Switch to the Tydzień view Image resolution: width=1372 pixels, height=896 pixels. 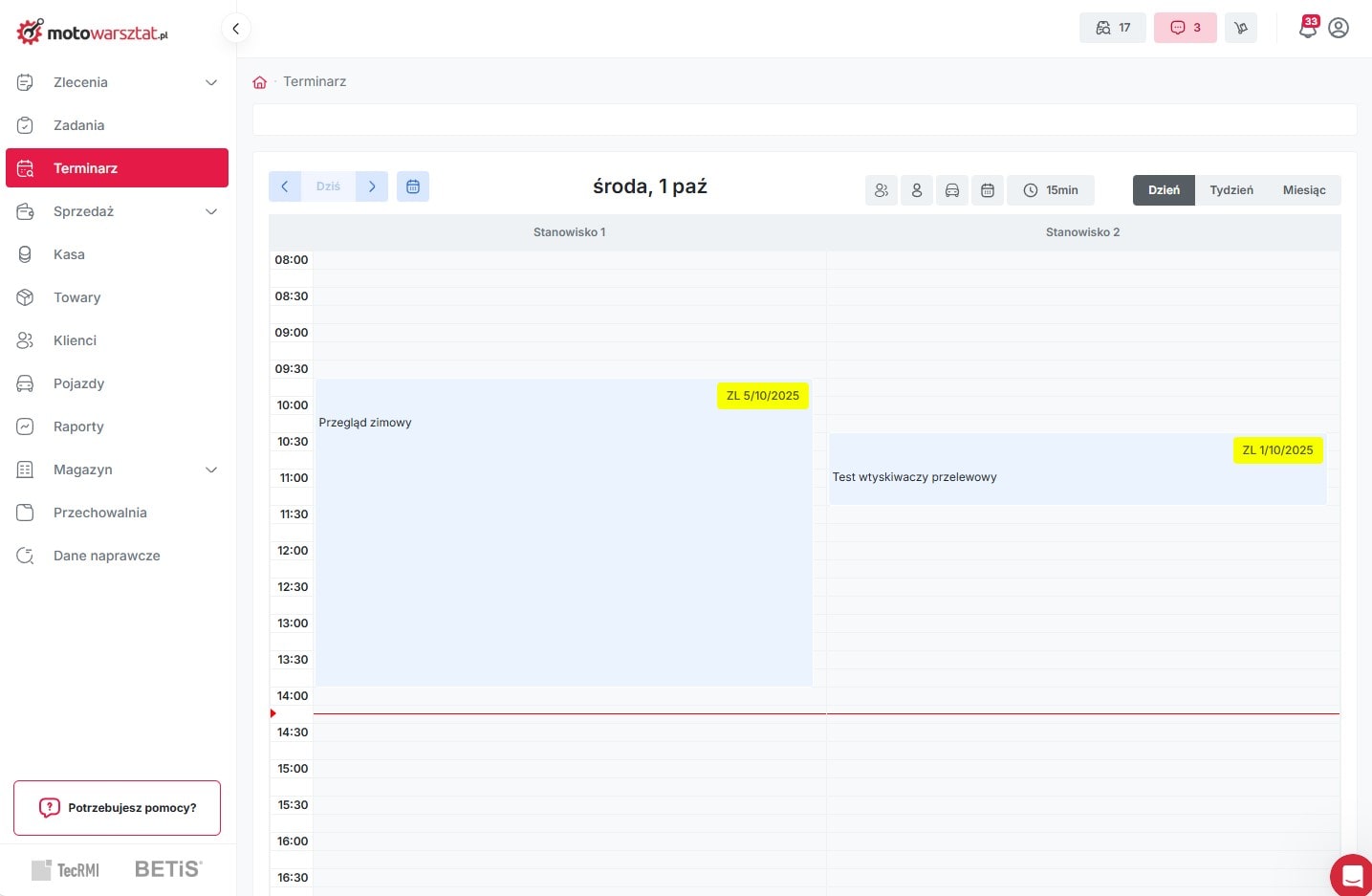[1230, 190]
